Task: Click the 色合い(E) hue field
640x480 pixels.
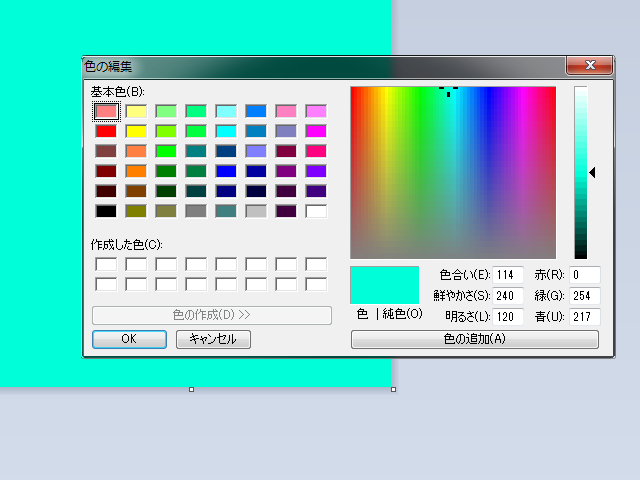Action: point(508,275)
